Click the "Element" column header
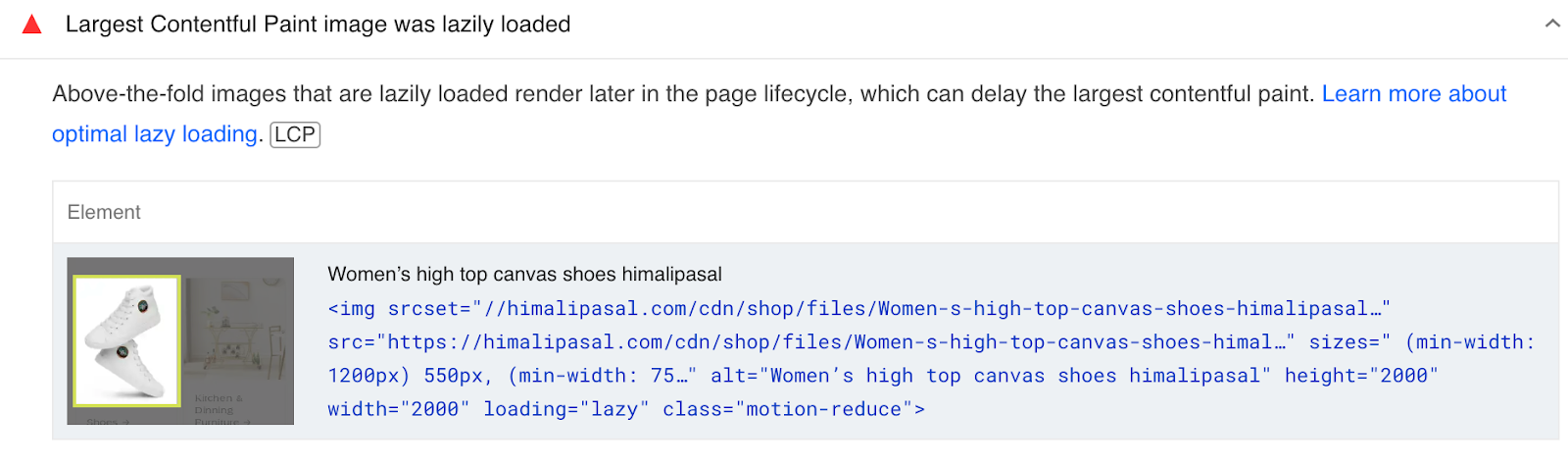This screenshot has height=466, width=1568. [x=104, y=213]
